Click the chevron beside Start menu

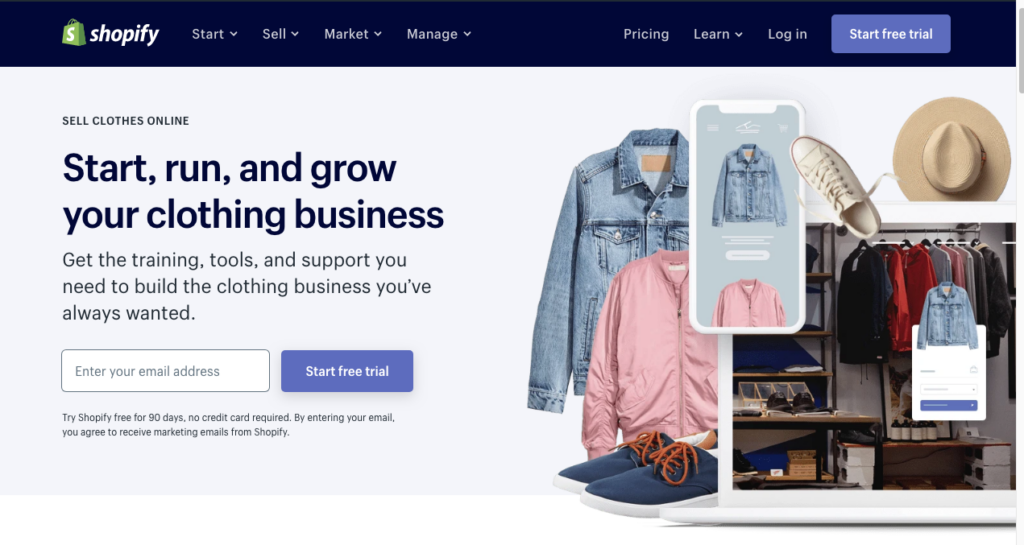coord(234,34)
